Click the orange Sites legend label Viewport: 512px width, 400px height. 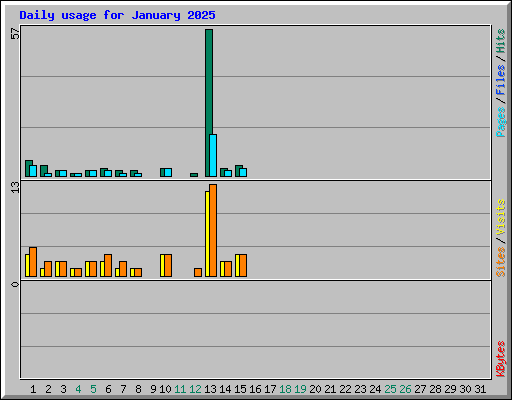[500, 262]
